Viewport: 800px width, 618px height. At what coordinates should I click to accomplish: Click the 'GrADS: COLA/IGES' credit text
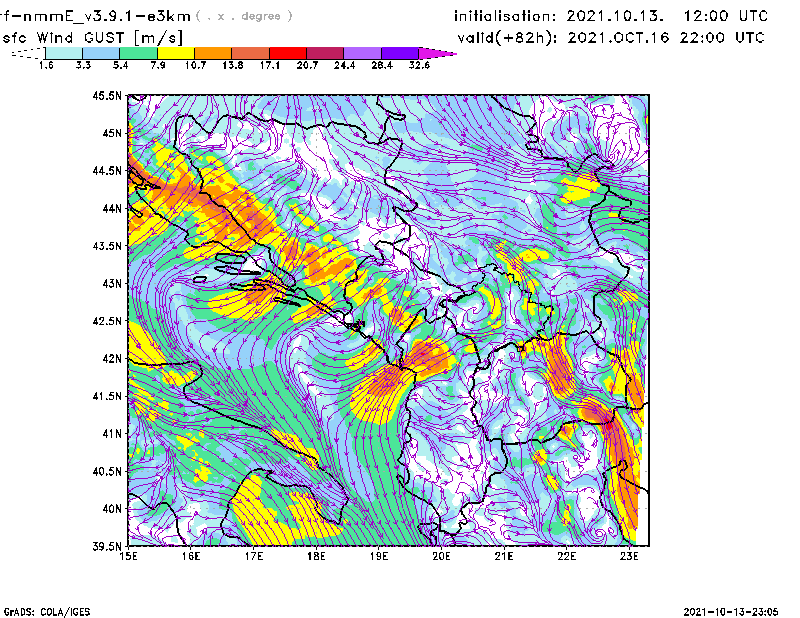click(x=46, y=612)
